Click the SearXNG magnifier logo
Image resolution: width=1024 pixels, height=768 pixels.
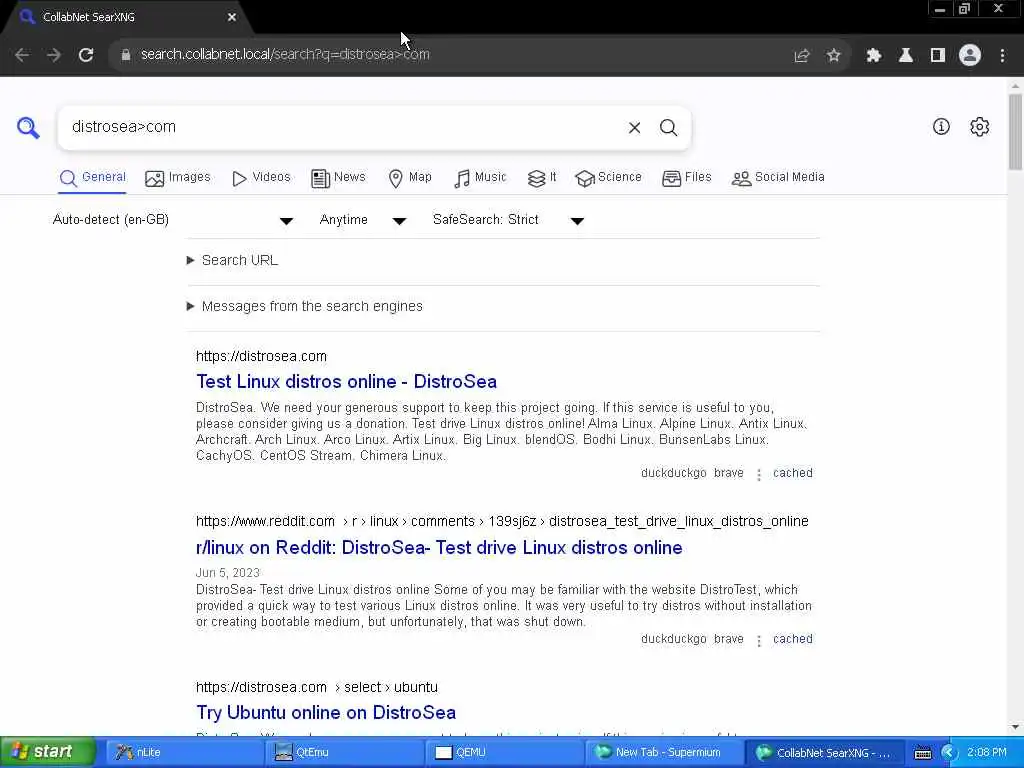(x=28, y=127)
